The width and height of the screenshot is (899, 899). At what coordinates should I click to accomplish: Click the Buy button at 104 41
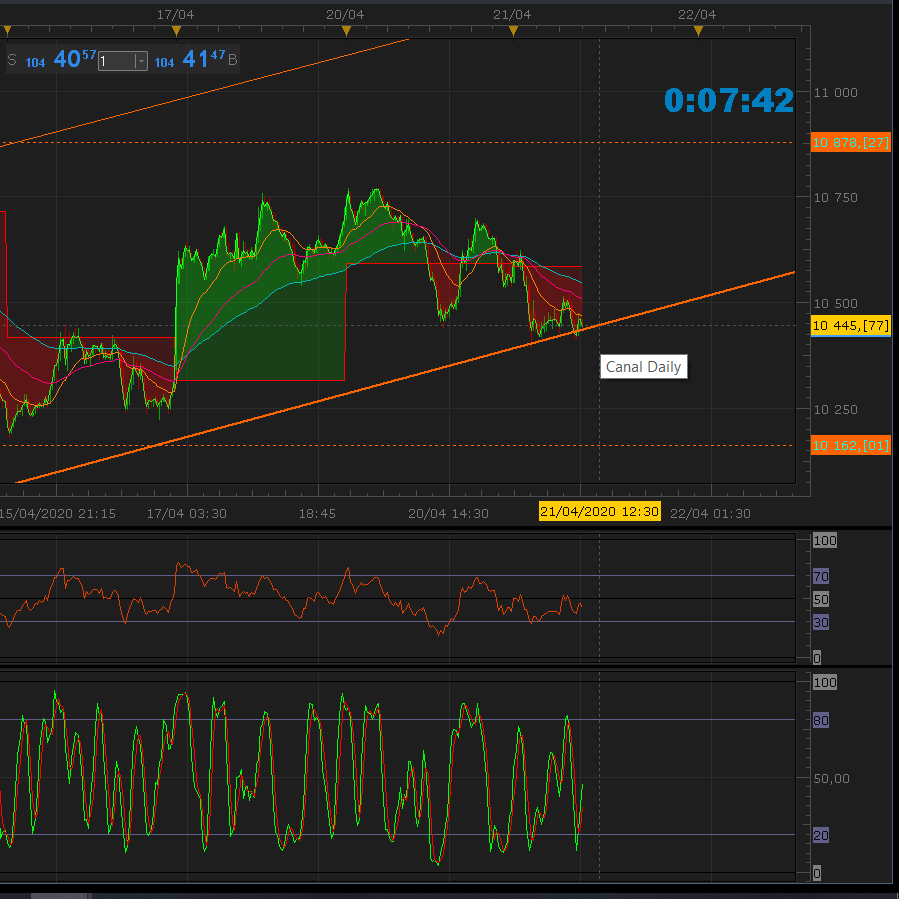click(196, 60)
